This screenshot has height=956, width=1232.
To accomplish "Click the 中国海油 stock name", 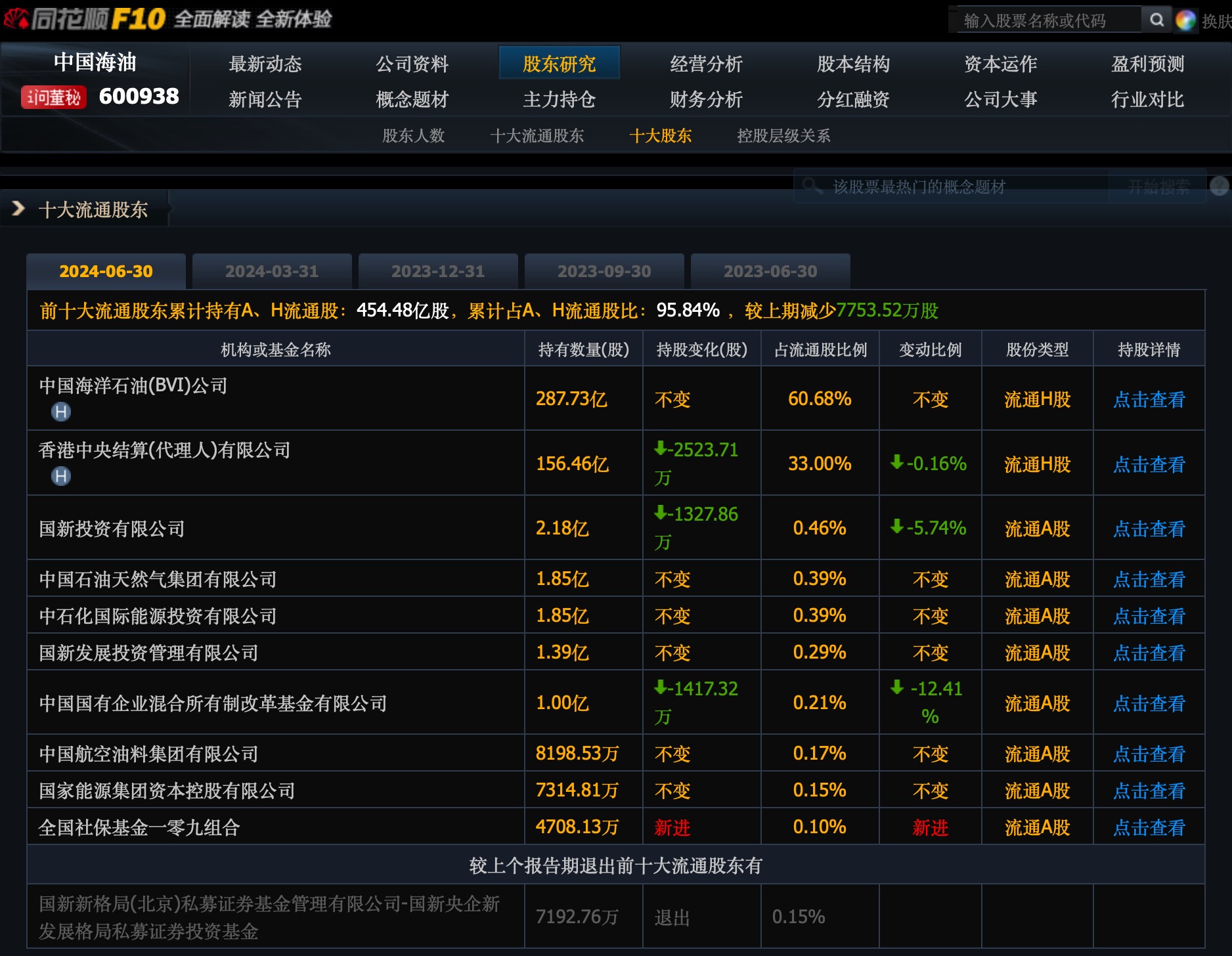I will [95, 62].
